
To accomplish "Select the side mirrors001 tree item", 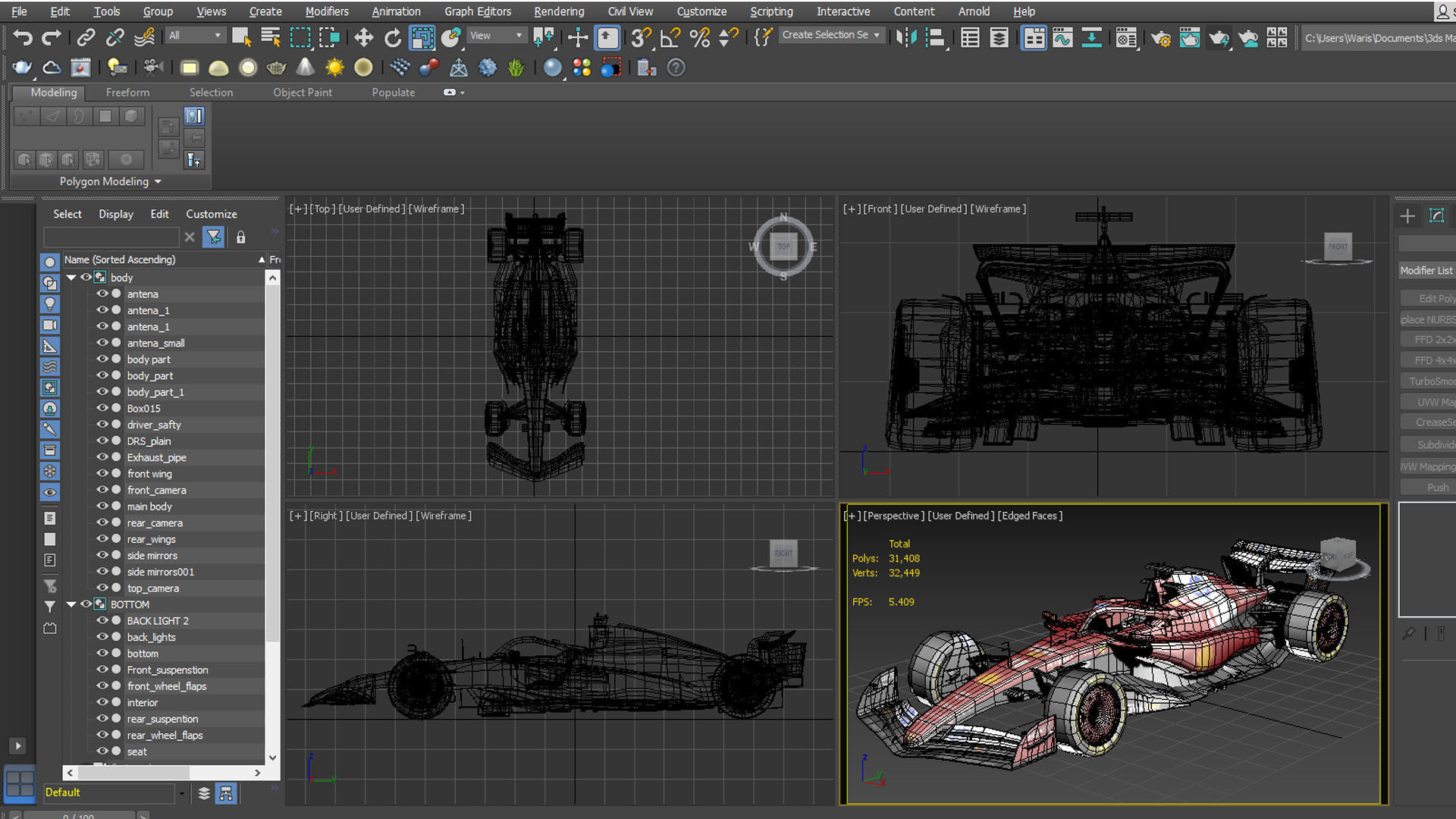I will click(x=160, y=572).
